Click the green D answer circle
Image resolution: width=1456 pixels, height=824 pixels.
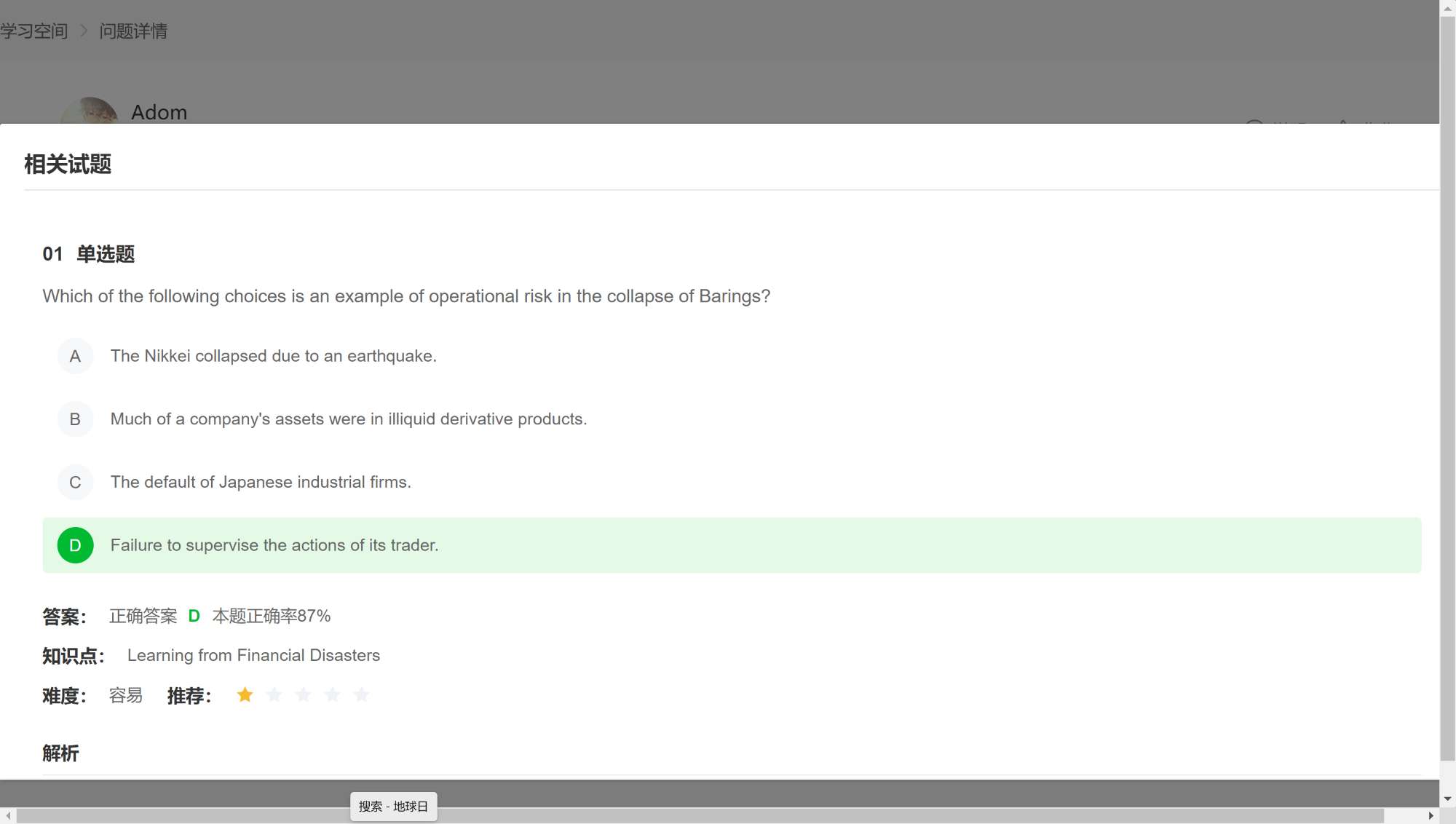pos(75,545)
